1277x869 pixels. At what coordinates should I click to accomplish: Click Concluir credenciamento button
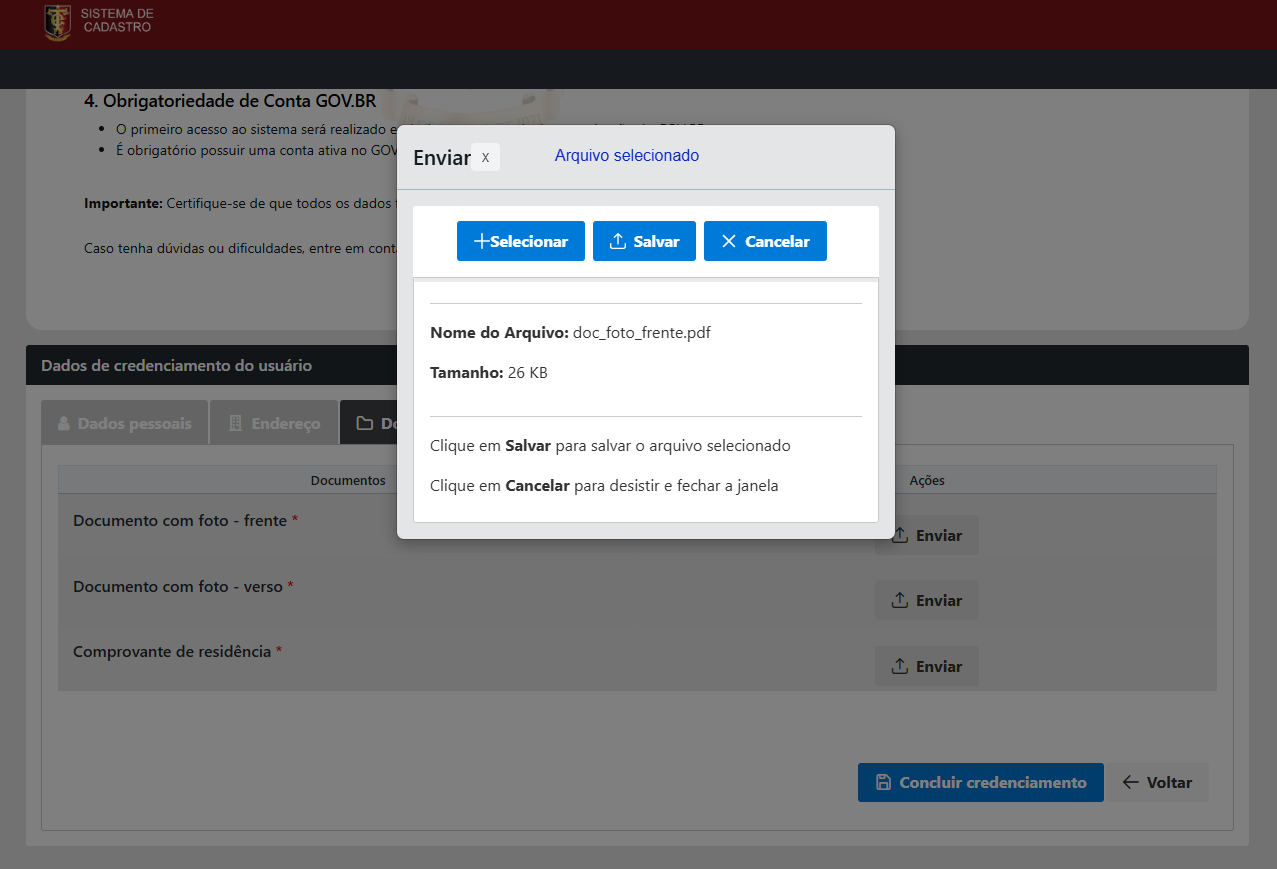[980, 782]
